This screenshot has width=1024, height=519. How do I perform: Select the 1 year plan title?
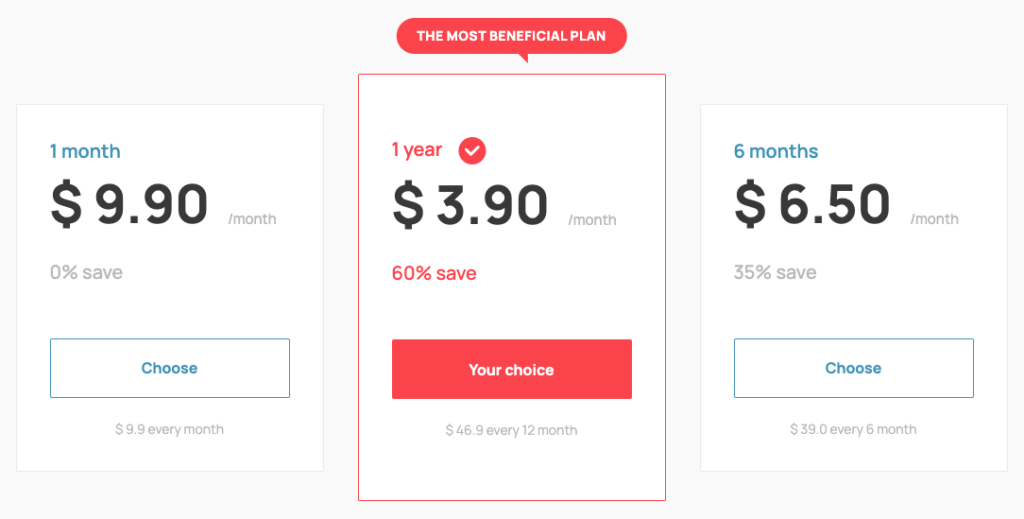tap(417, 150)
